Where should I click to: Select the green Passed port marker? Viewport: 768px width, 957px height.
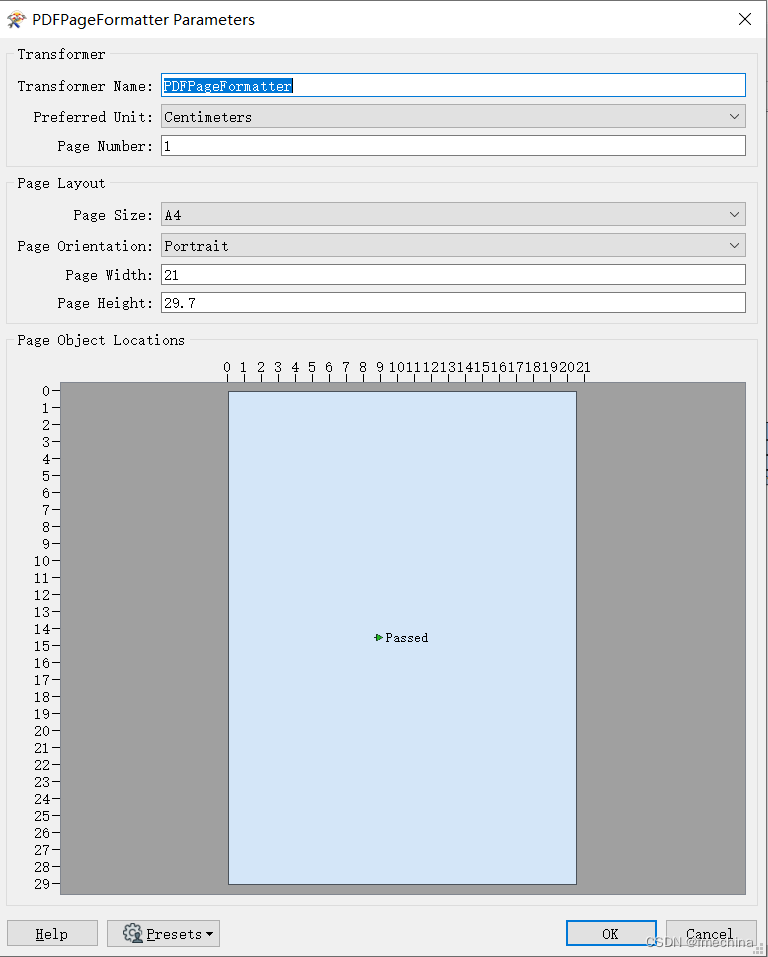[x=379, y=637]
